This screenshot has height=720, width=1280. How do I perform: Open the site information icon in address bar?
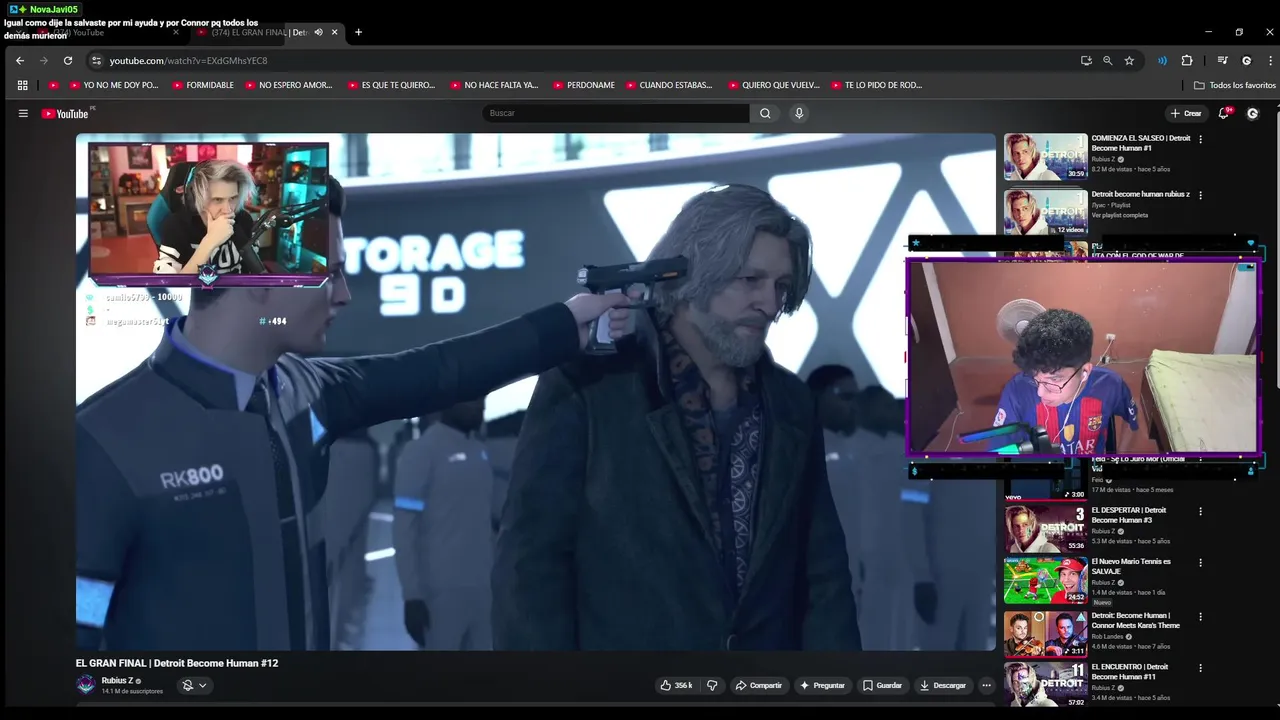(95, 60)
